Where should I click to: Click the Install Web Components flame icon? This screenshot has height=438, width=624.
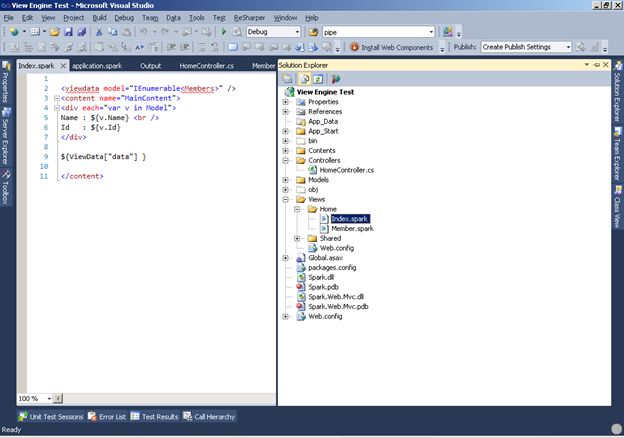click(354, 47)
